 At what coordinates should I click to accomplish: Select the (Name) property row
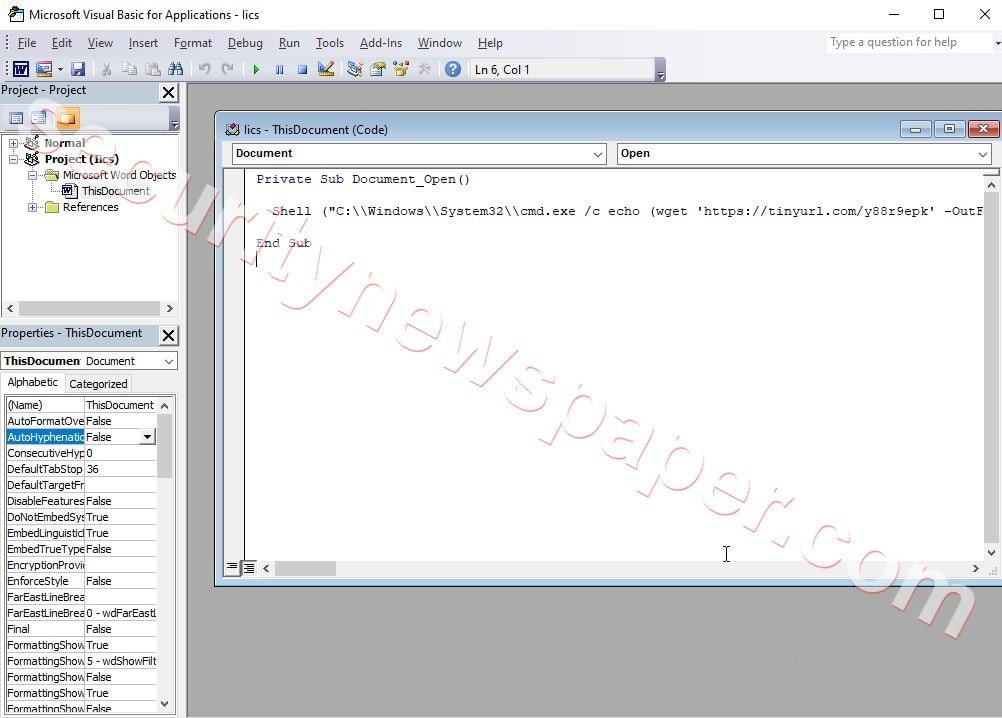pyautogui.click(x=81, y=405)
